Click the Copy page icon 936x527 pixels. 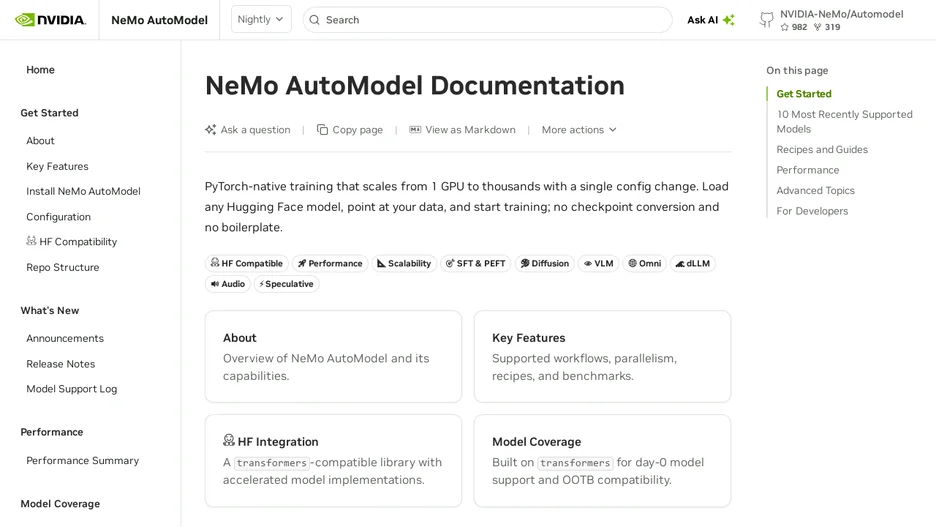322,130
